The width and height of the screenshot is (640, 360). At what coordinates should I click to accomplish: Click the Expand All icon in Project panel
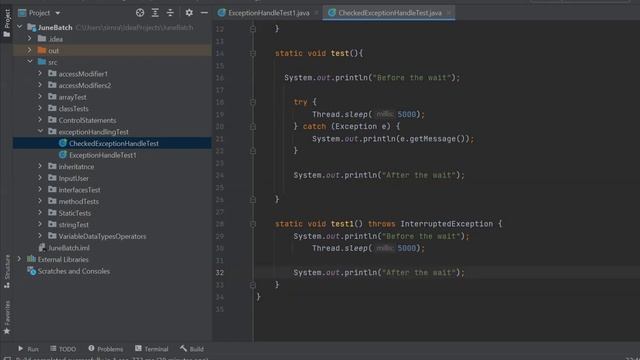[155, 13]
